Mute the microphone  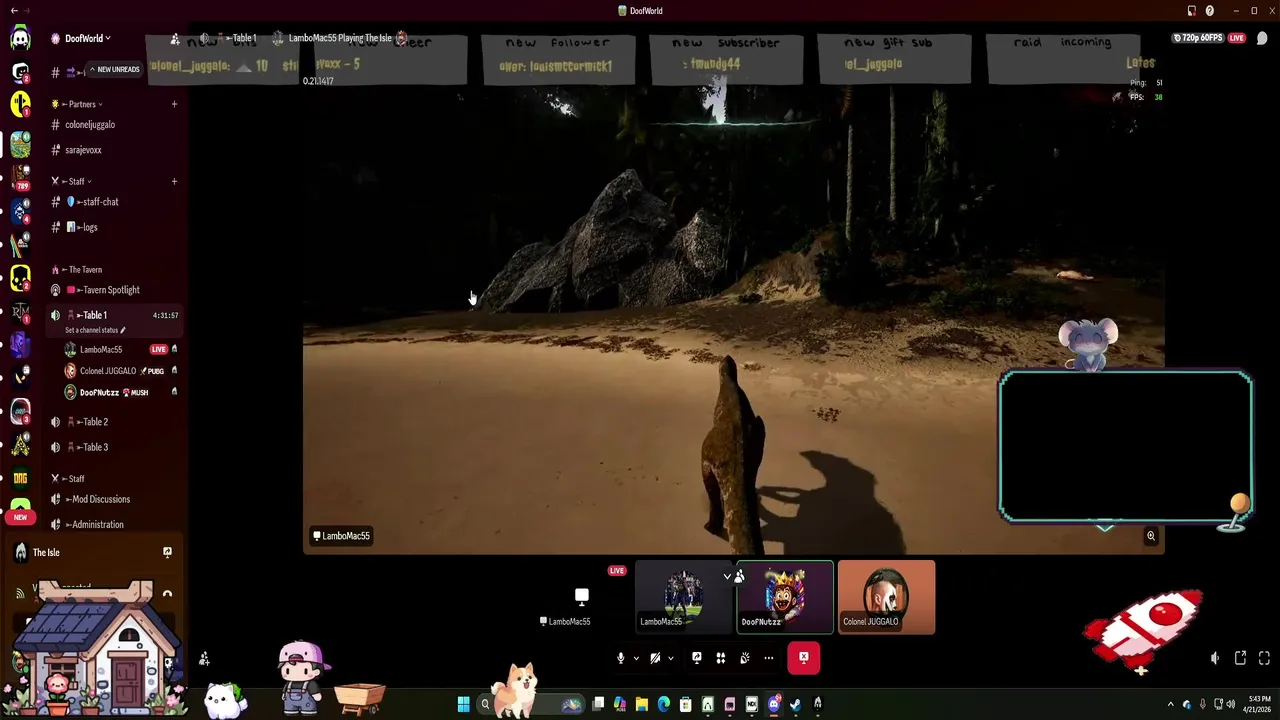(620, 658)
